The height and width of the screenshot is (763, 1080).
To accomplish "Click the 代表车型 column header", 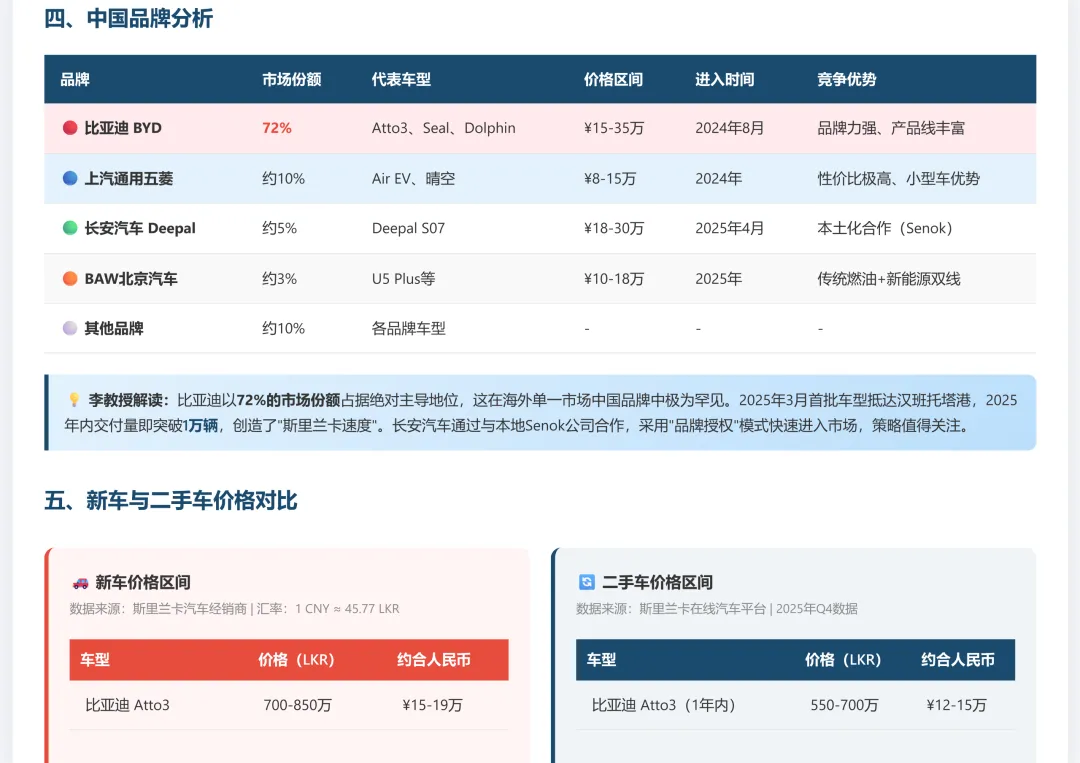I will tap(402, 80).
